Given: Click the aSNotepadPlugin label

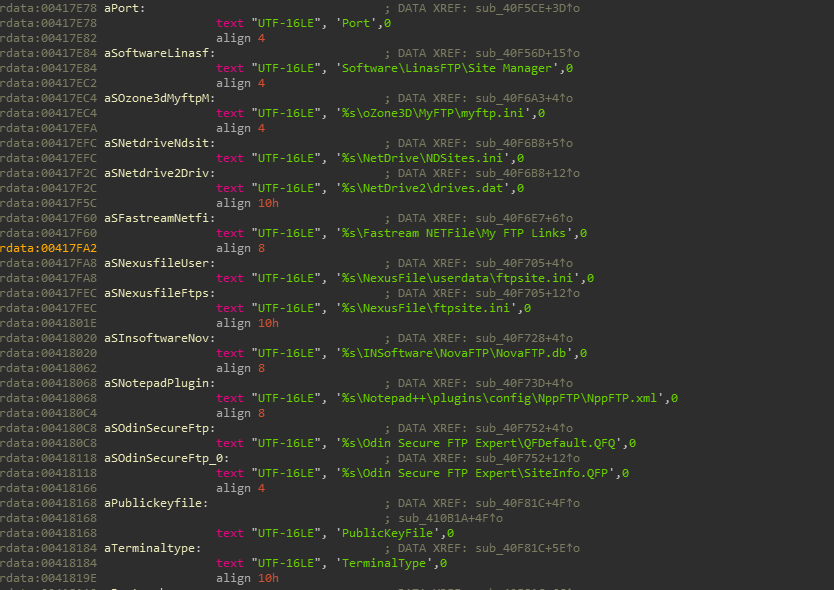Looking at the screenshot, I should tap(159, 383).
